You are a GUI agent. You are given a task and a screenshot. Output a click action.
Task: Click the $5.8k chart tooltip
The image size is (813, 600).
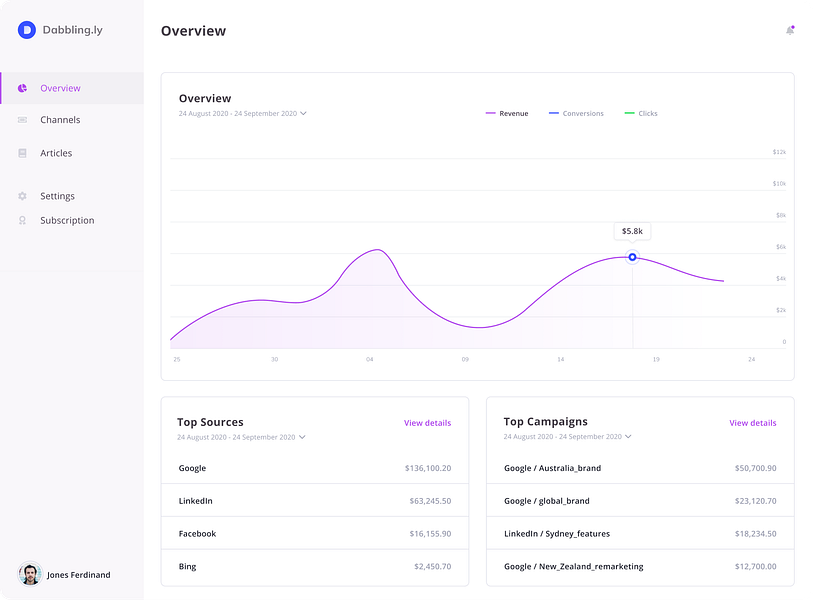click(632, 231)
